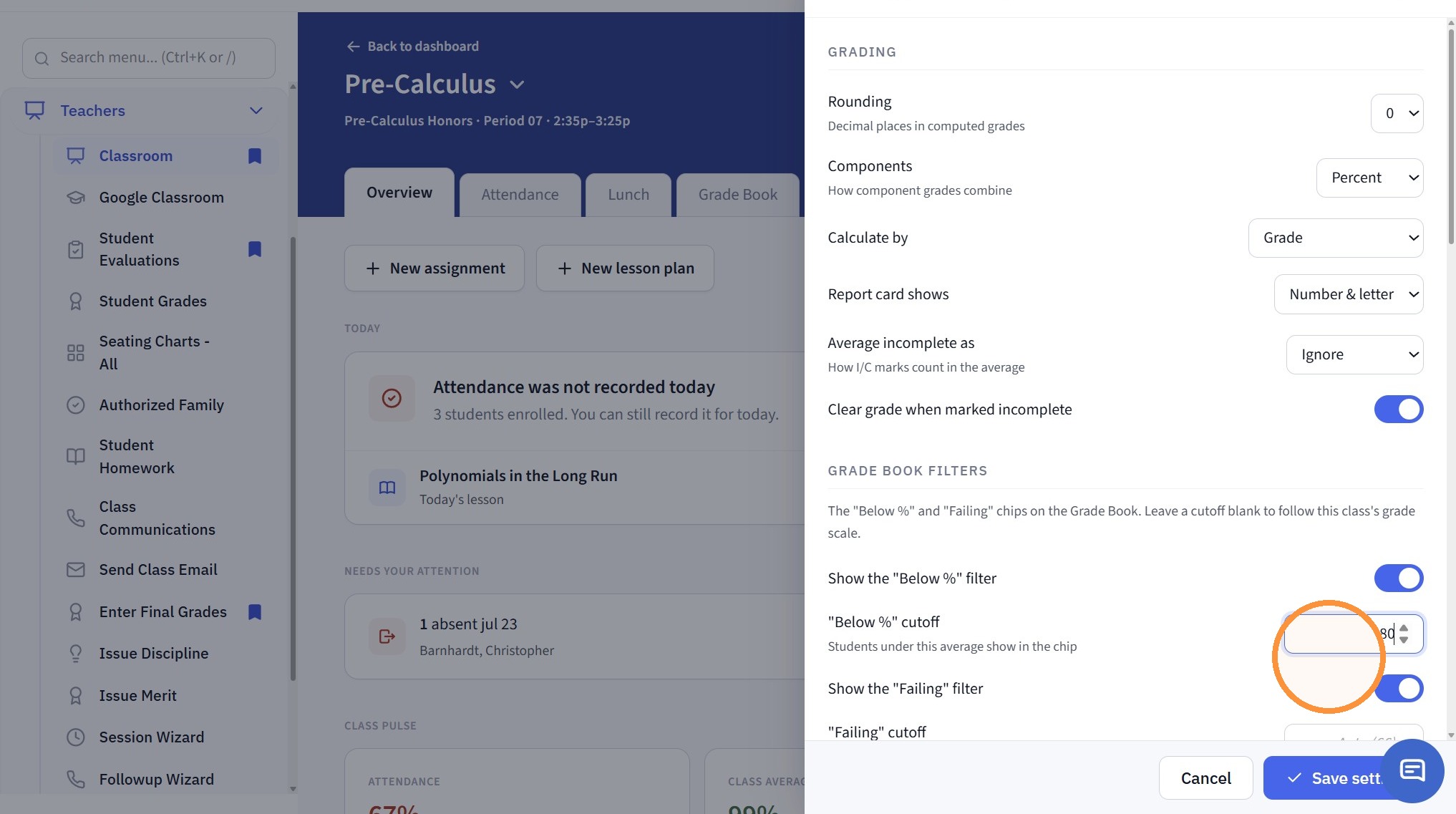Click the Cancel button
The width and height of the screenshot is (1456, 814).
pyautogui.click(x=1205, y=778)
